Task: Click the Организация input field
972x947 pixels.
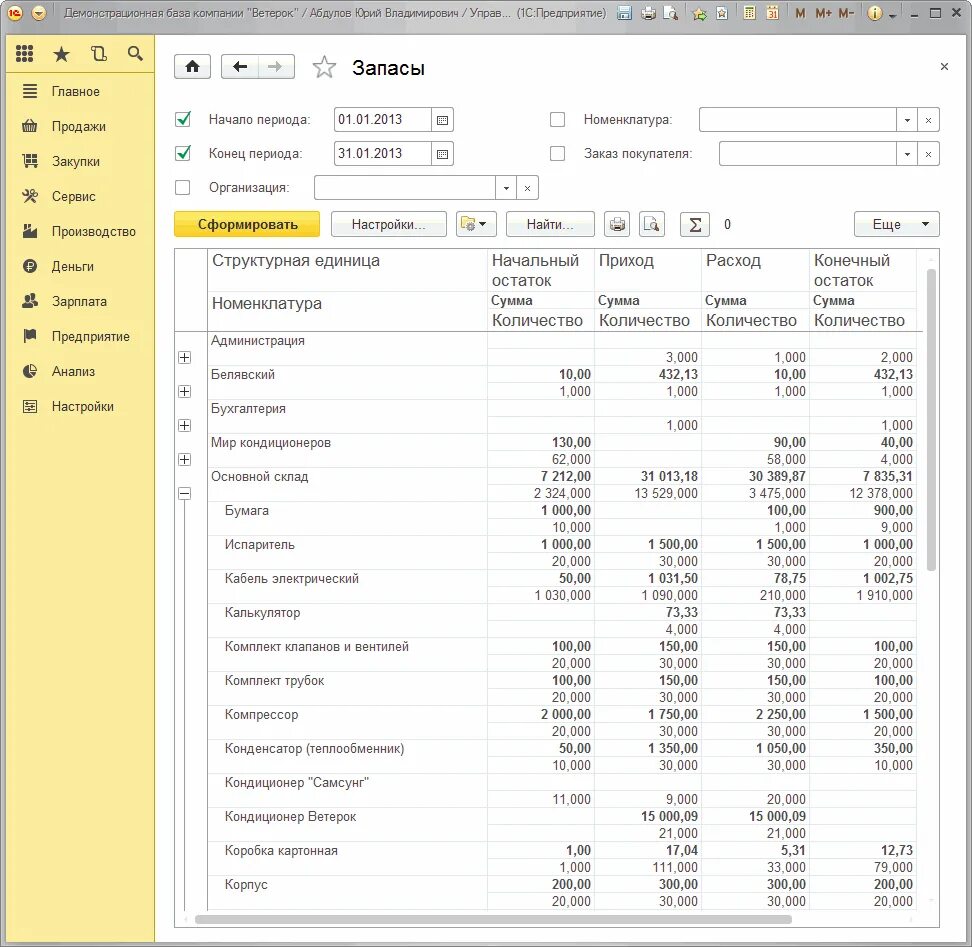Action: click(x=405, y=188)
